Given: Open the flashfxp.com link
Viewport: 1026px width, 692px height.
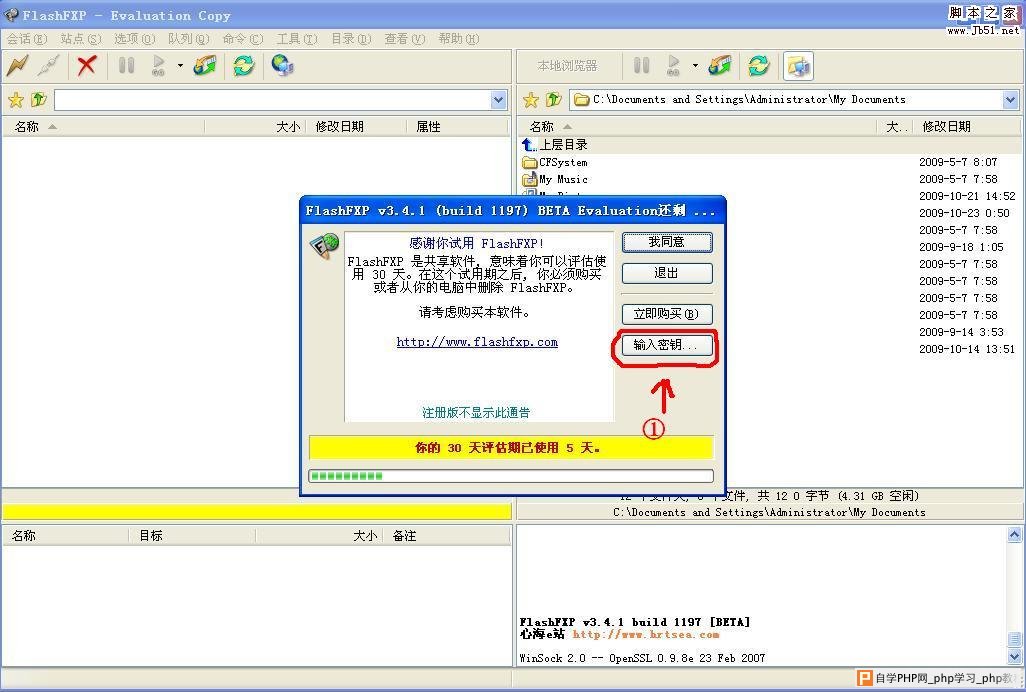Looking at the screenshot, I should click(x=477, y=341).
